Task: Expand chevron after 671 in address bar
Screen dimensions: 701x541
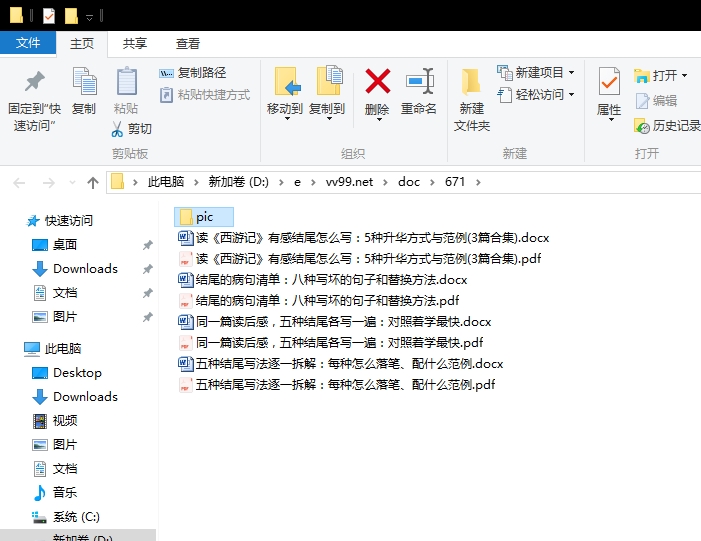Action: (478, 182)
